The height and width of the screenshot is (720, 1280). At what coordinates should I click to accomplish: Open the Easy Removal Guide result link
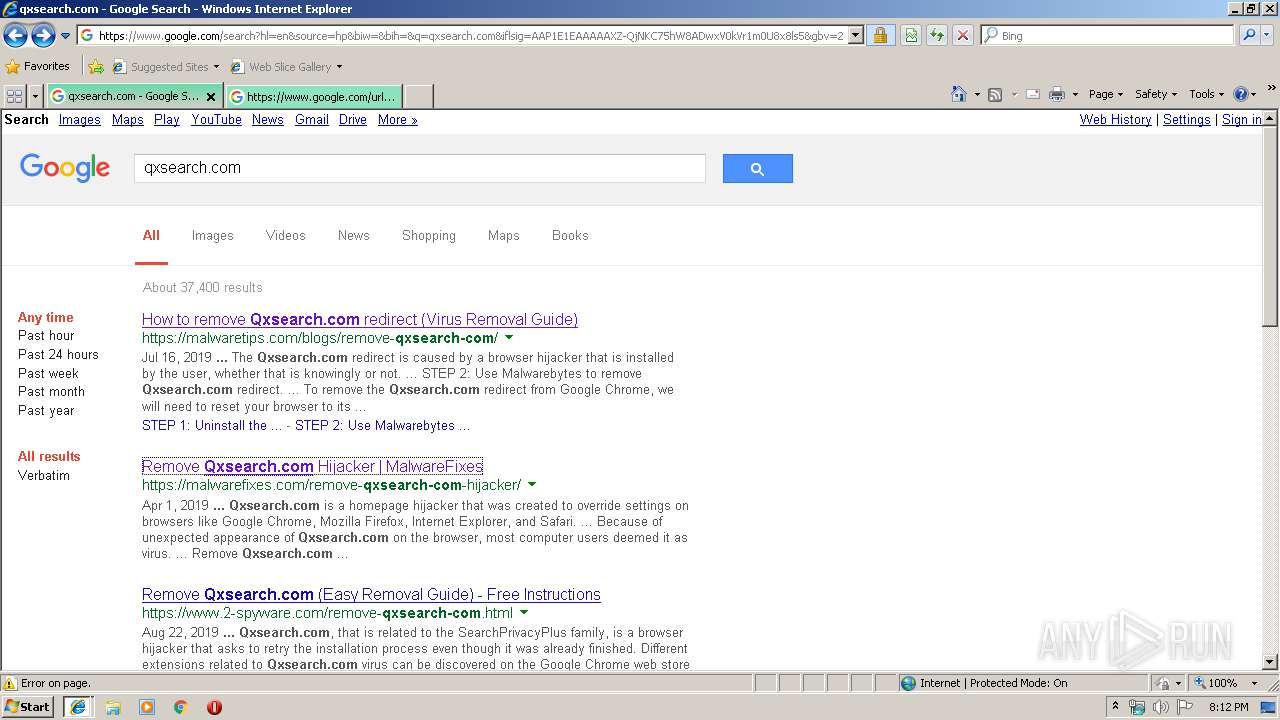point(371,594)
